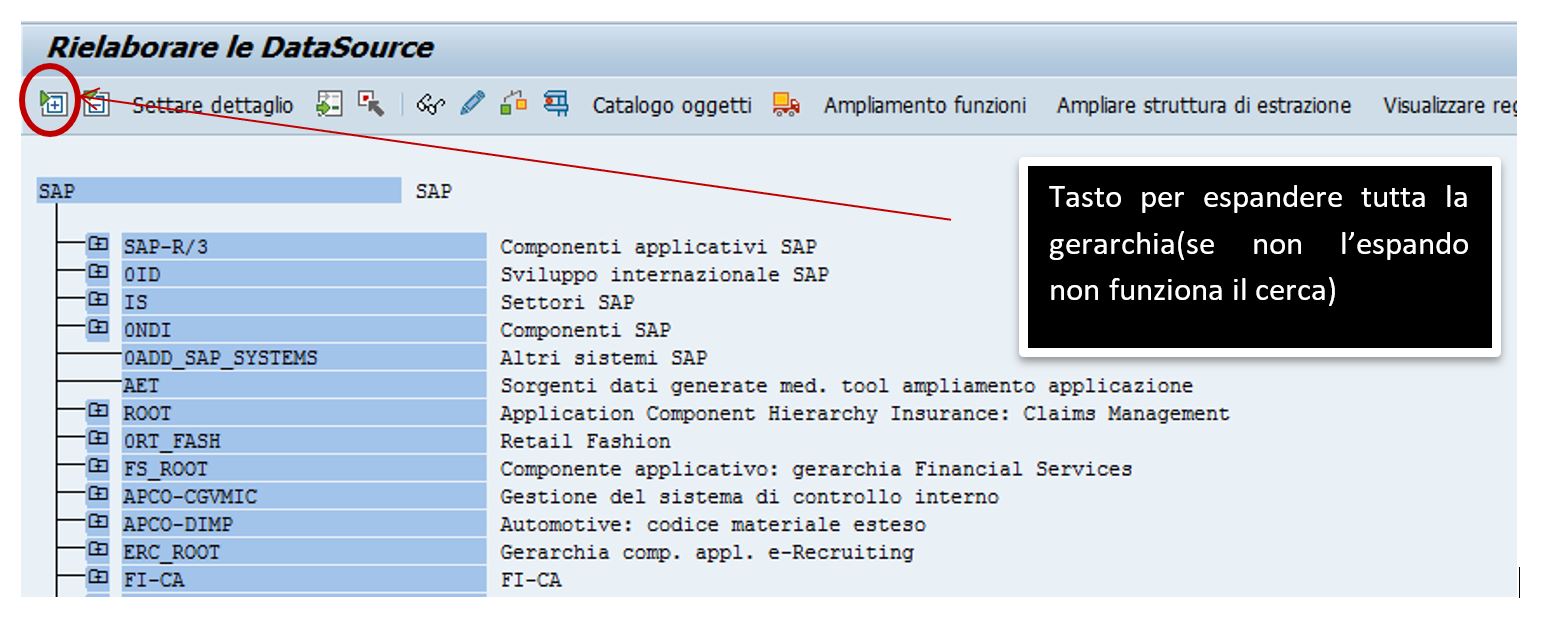Expand the FS_ROOT branch plus icon
1546x626 pixels.
coord(97,468)
